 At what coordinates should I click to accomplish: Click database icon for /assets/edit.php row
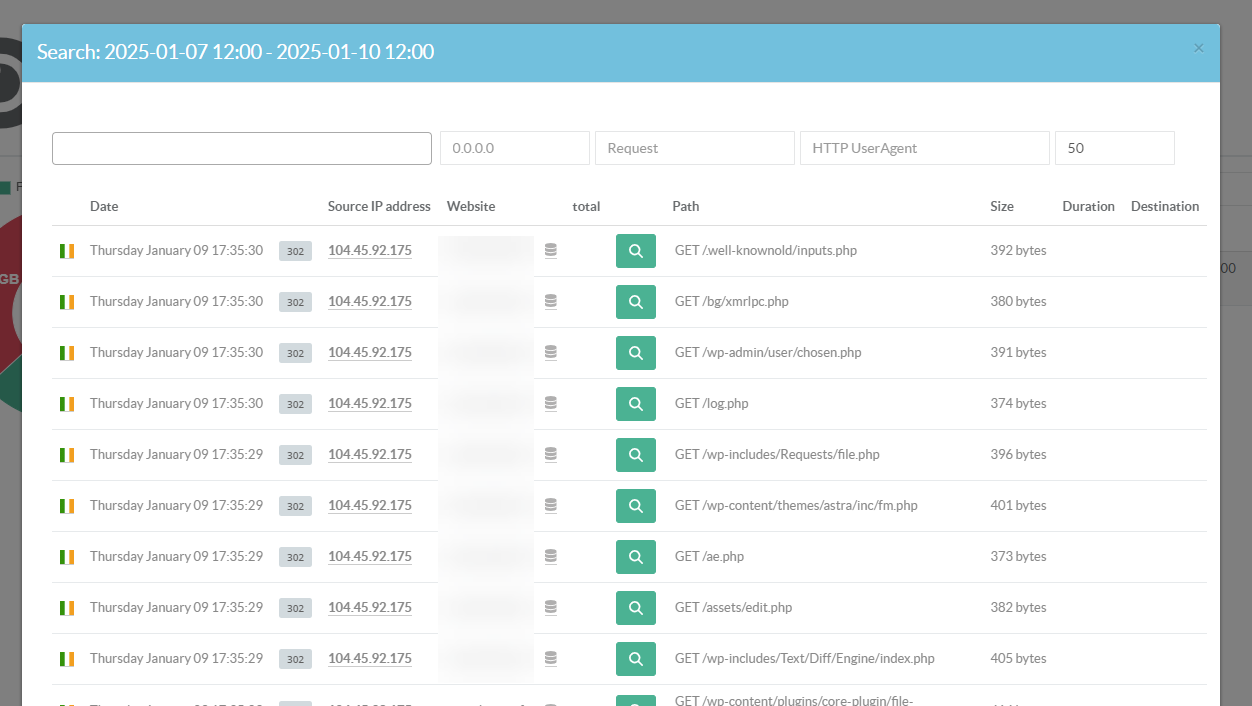click(551, 607)
